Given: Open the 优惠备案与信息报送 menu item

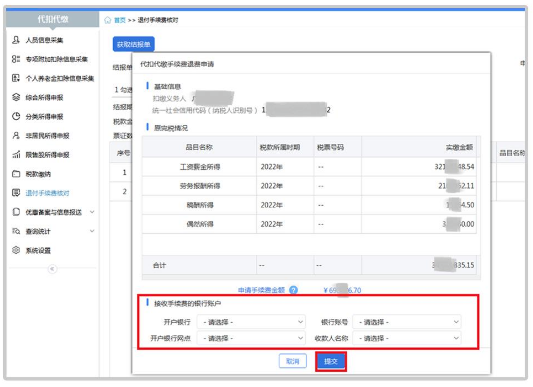Looking at the screenshot, I should (53, 212).
